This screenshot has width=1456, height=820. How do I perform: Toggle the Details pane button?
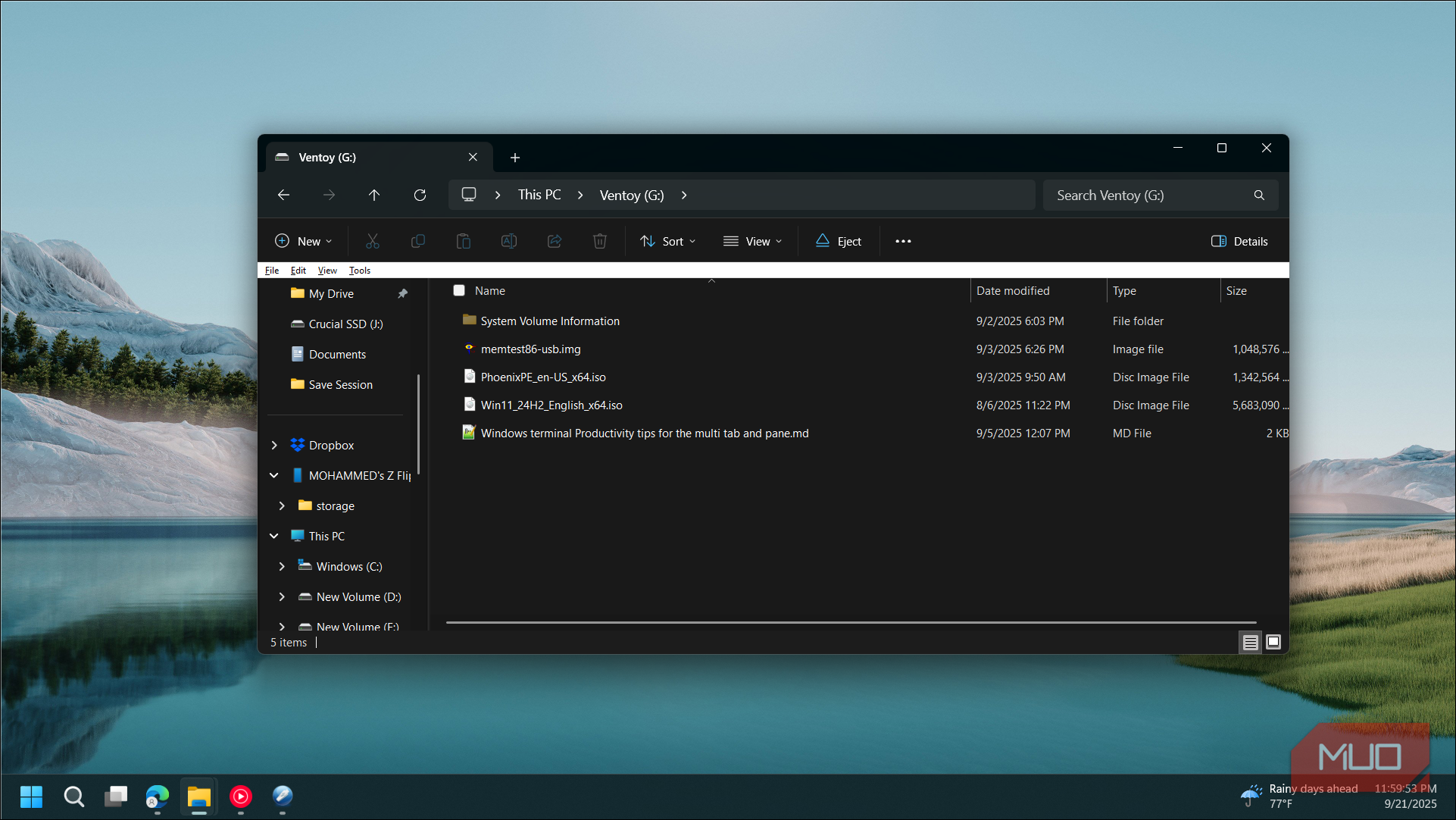click(1239, 241)
